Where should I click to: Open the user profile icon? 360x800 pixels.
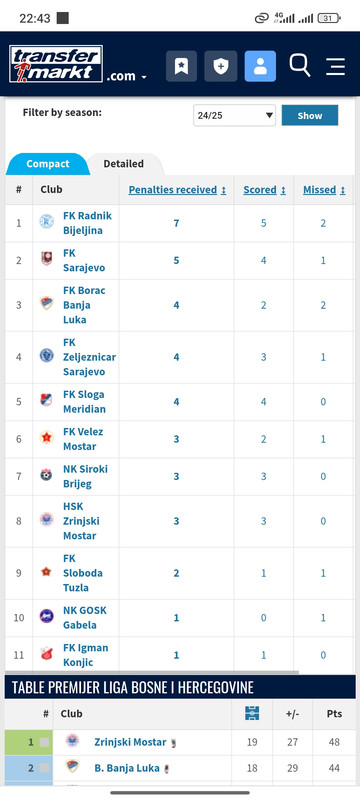pyautogui.click(x=260, y=66)
